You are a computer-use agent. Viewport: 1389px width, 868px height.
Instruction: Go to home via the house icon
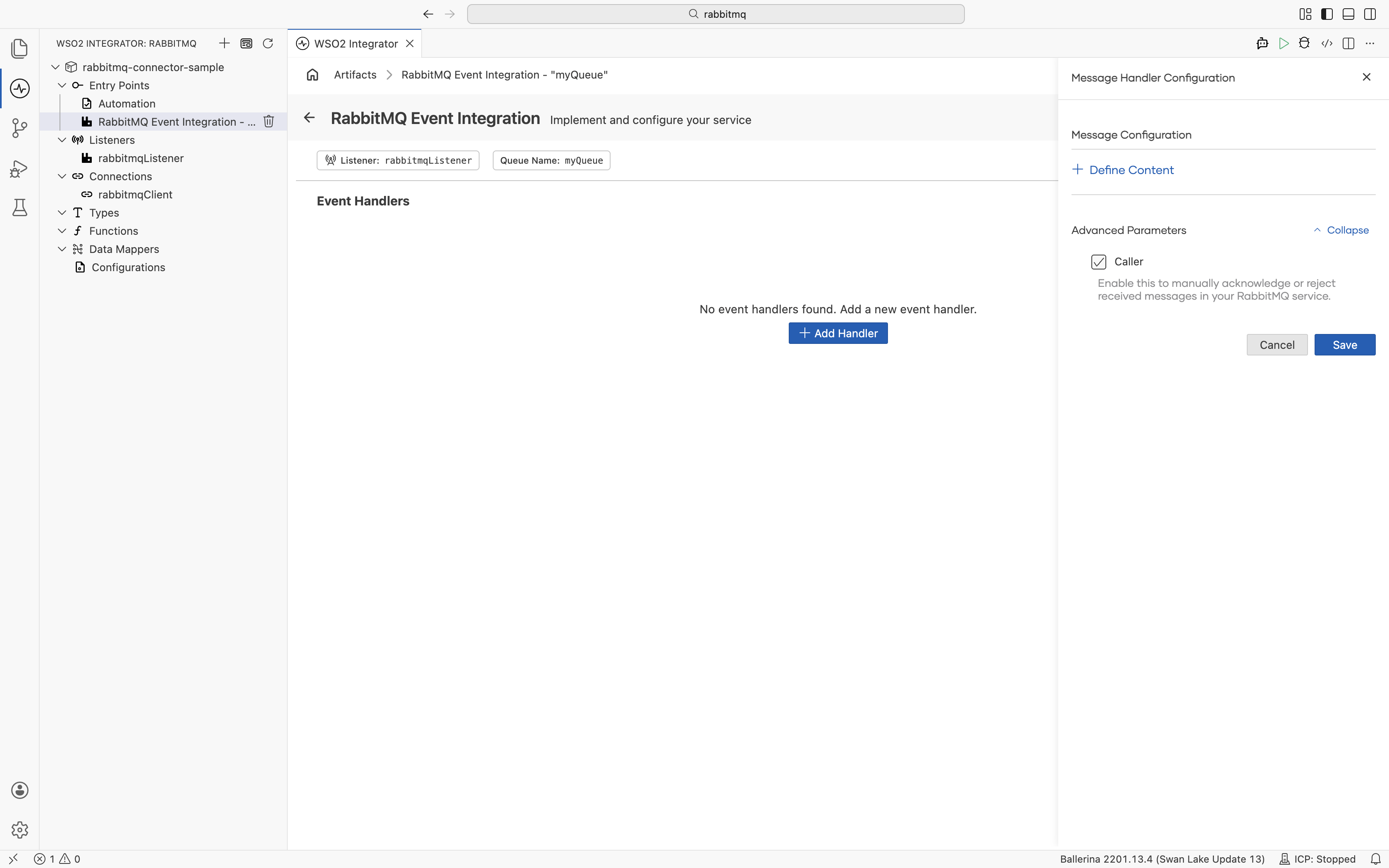click(312, 75)
